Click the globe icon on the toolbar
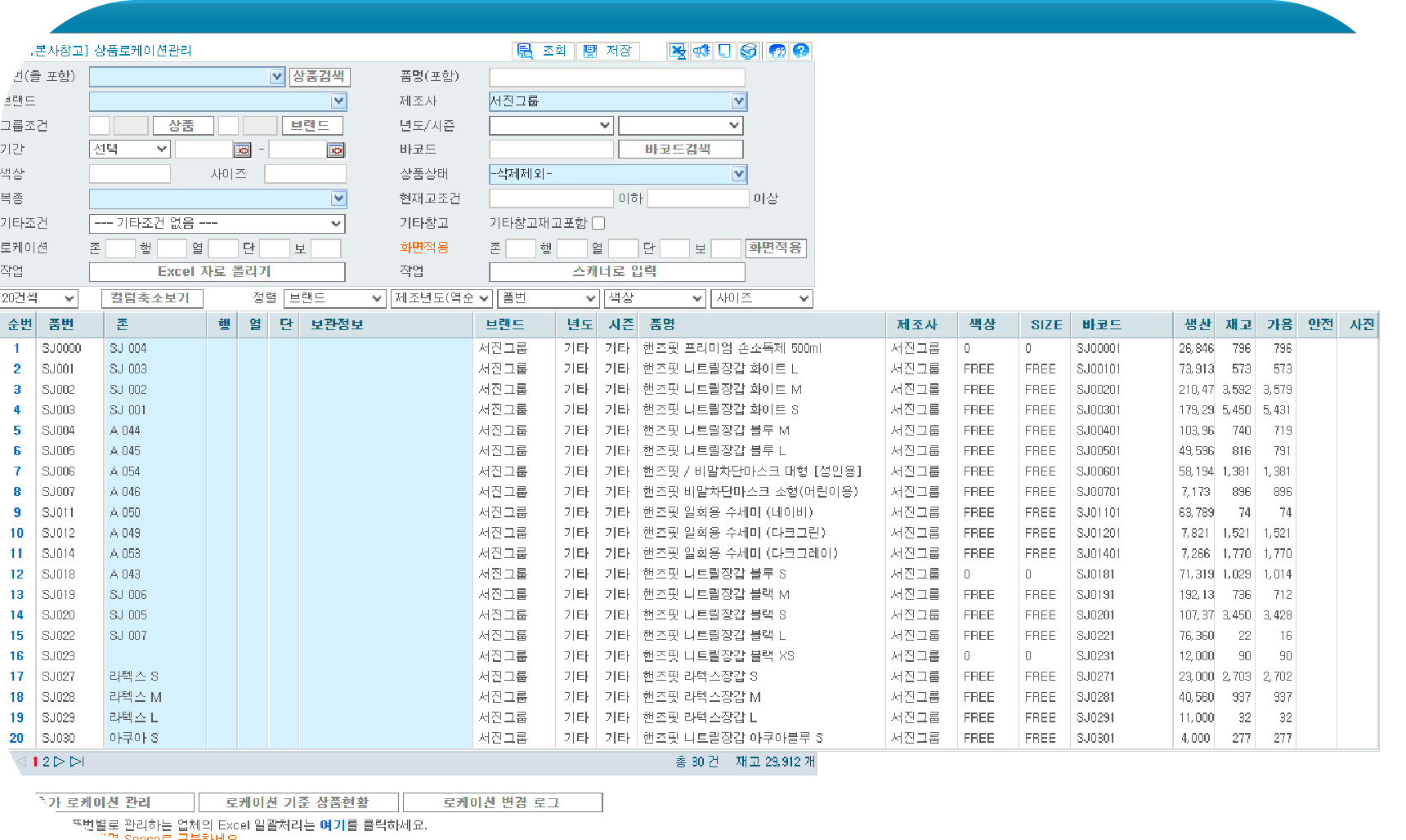 pyautogui.click(x=747, y=51)
